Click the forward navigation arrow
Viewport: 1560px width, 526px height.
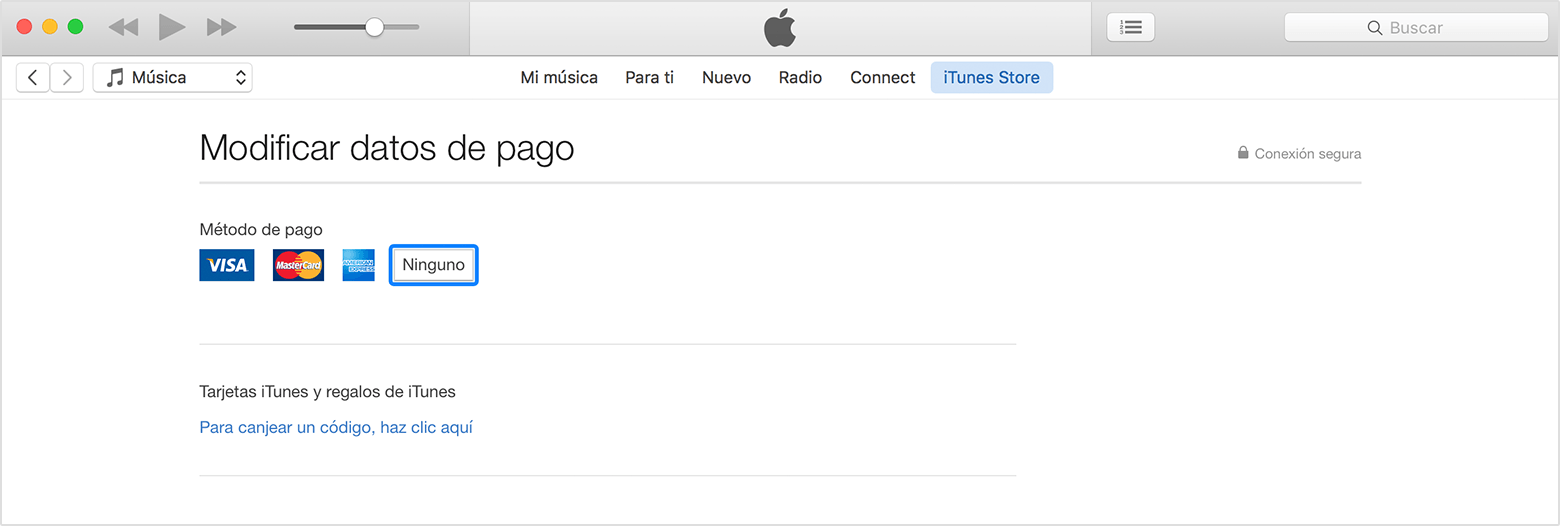[x=67, y=77]
